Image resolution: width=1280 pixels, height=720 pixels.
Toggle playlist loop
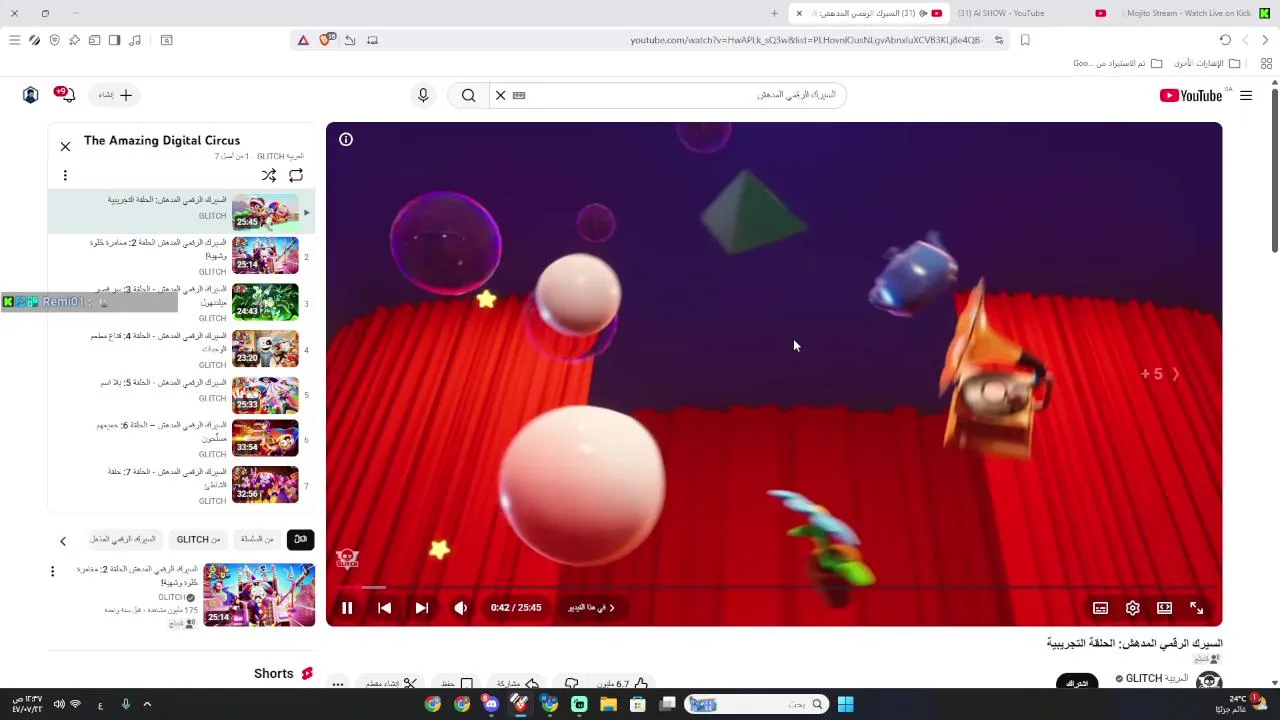coord(296,176)
